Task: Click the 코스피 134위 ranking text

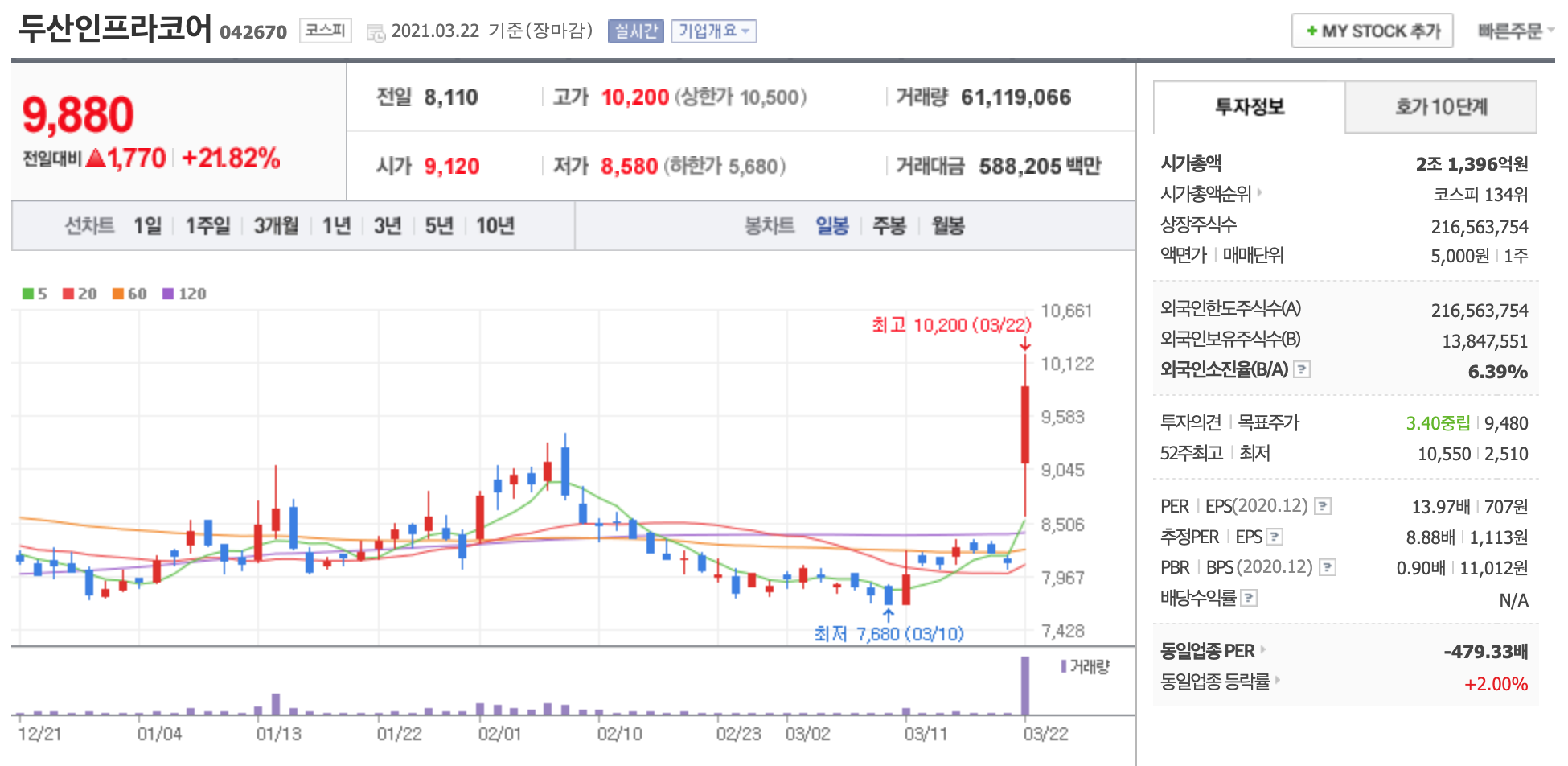Action: (x=1480, y=195)
